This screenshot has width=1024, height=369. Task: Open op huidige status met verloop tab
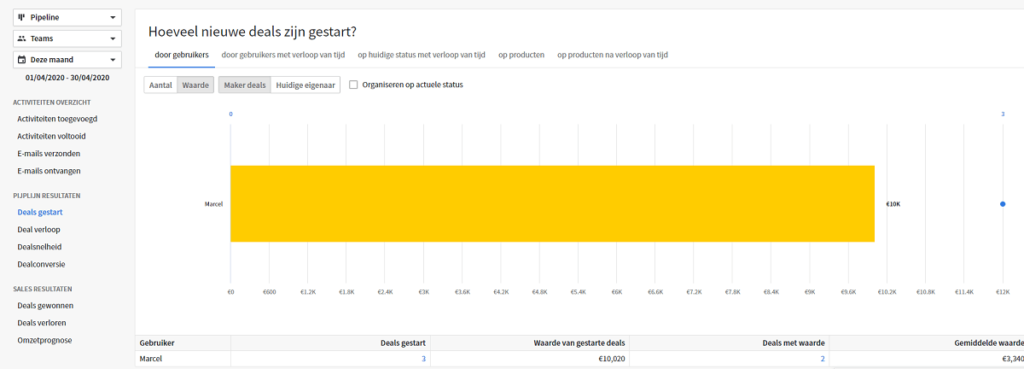(x=422, y=55)
